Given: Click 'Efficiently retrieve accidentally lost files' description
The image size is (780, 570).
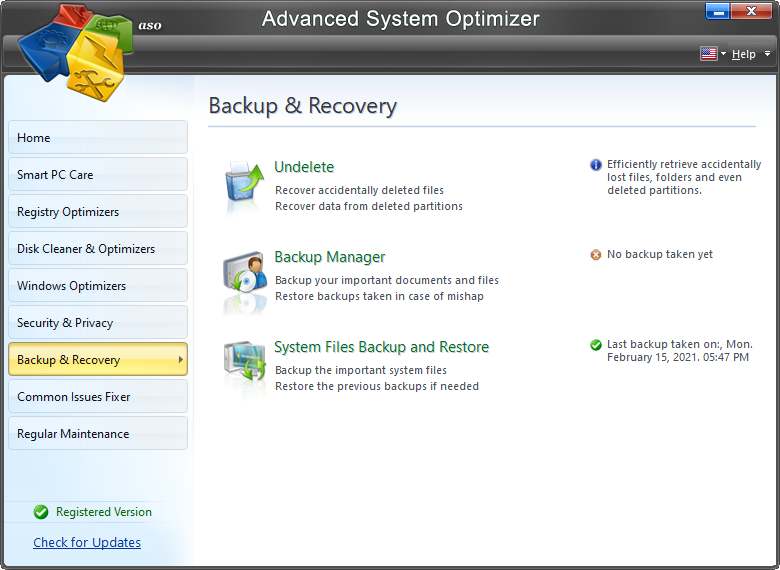Looking at the screenshot, I should (x=684, y=177).
